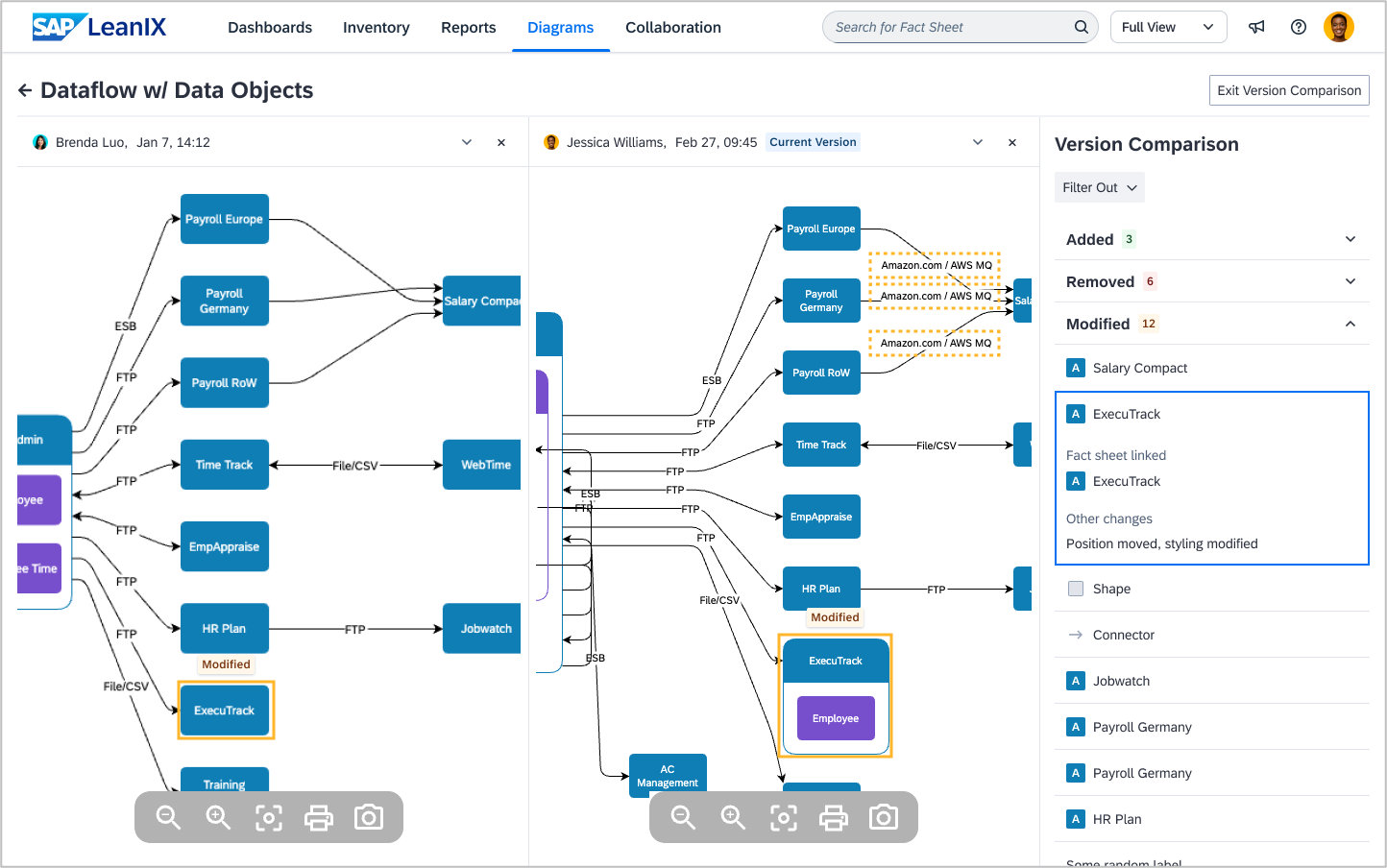Click the Dataflow w/ Data Objects title
Screen dimensions: 1387x868
(177, 90)
